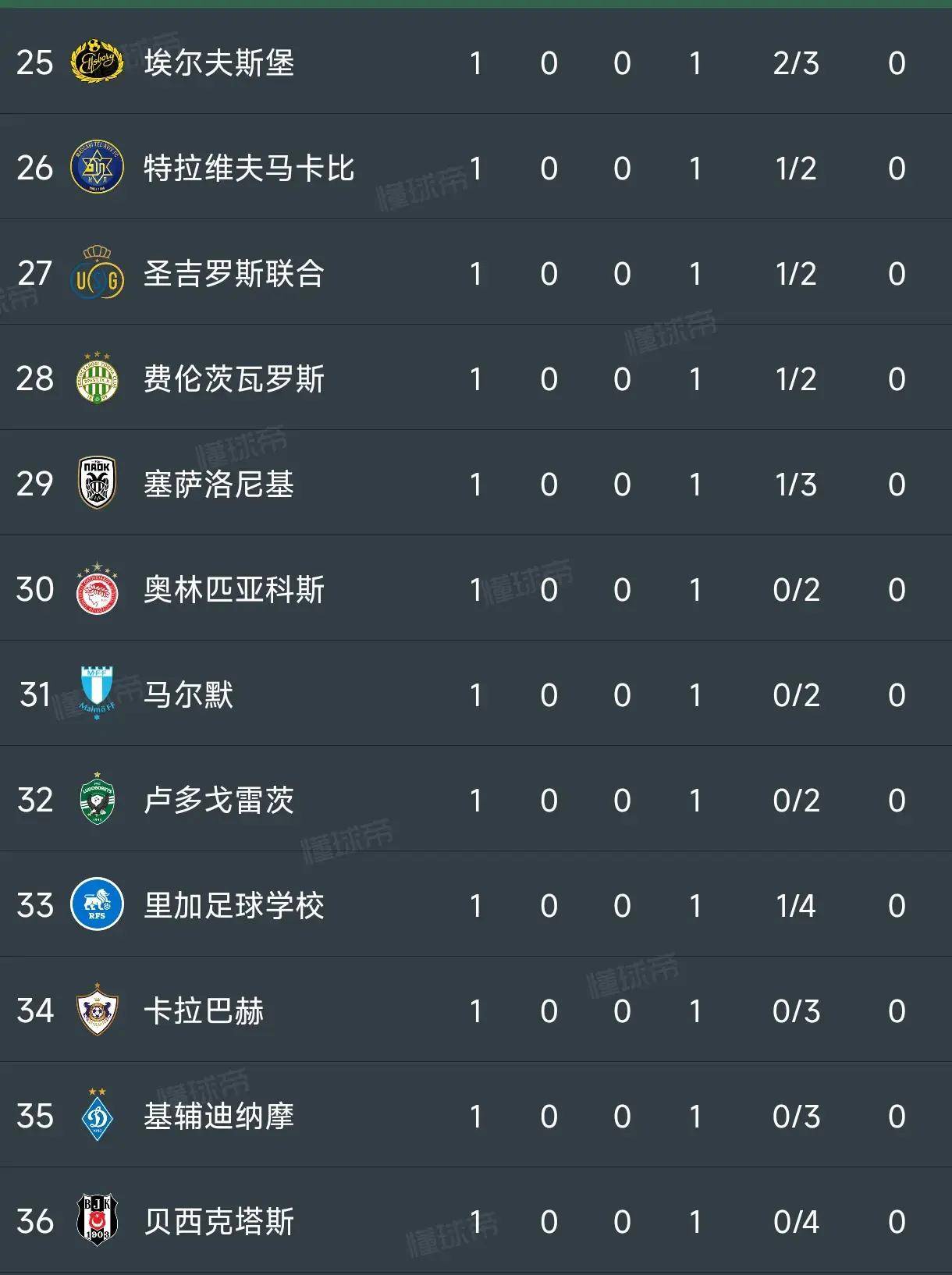Select the 圣吉罗斯联合 team name

(x=233, y=274)
